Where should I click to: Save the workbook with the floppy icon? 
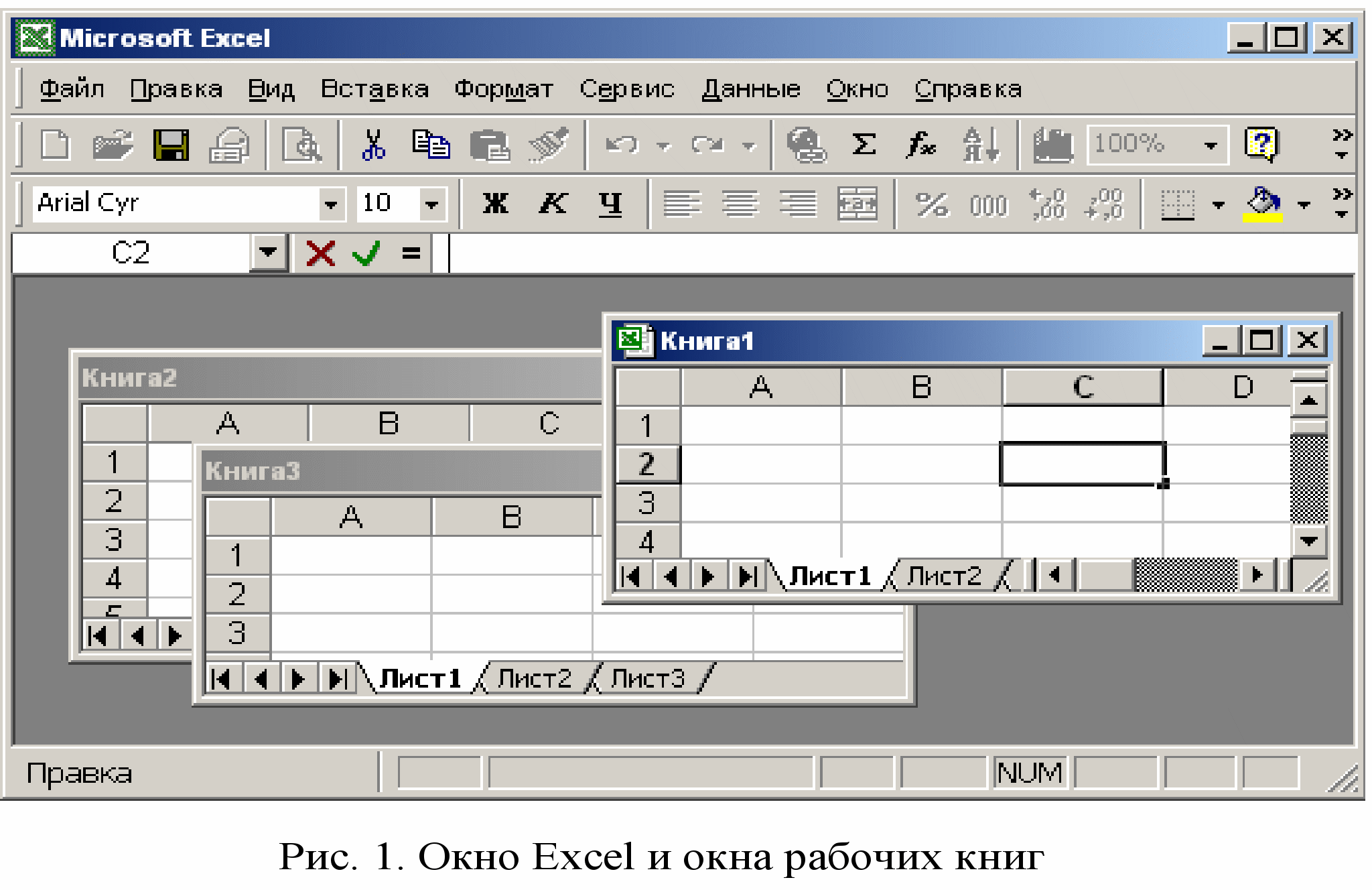pyautogui.click(x=171, y=145)
